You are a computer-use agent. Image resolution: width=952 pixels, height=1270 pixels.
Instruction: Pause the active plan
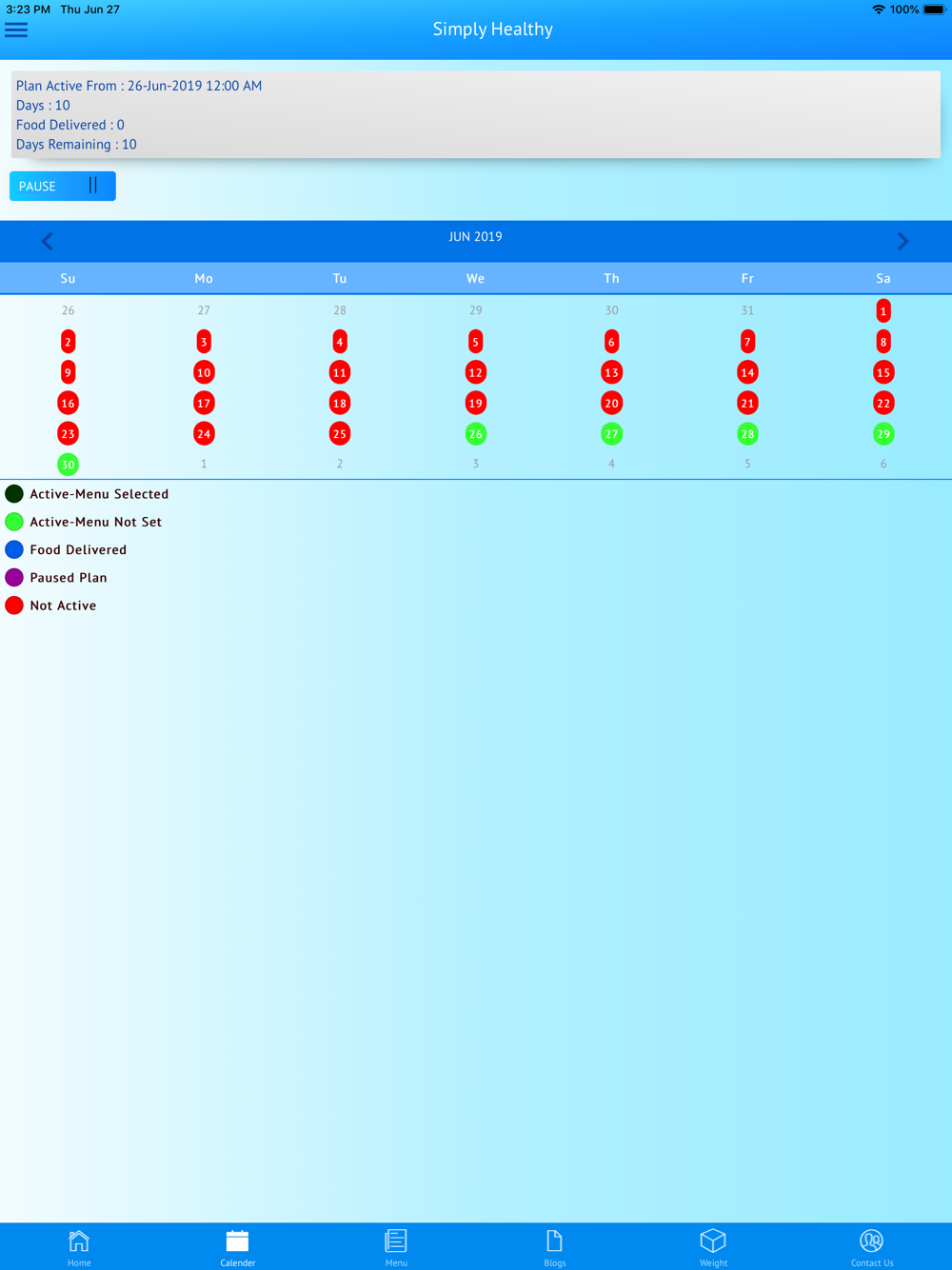[x=63, y=187]
